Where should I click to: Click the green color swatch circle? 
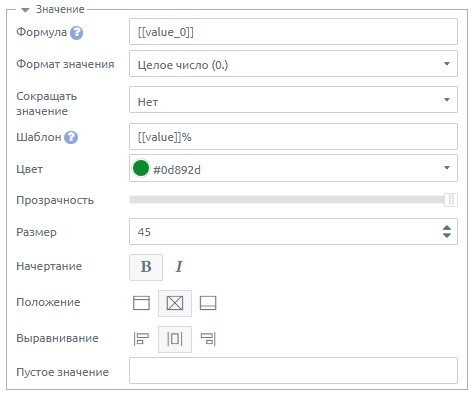tap(141, 168)
